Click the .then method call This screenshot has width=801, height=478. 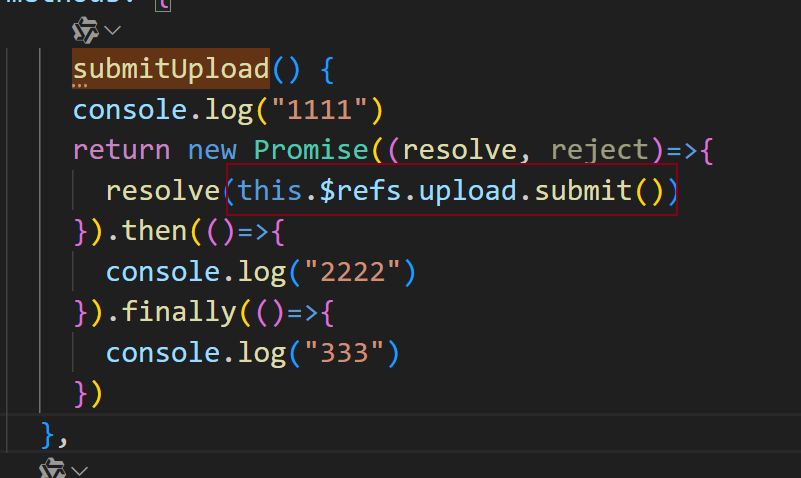coord(147,231)
